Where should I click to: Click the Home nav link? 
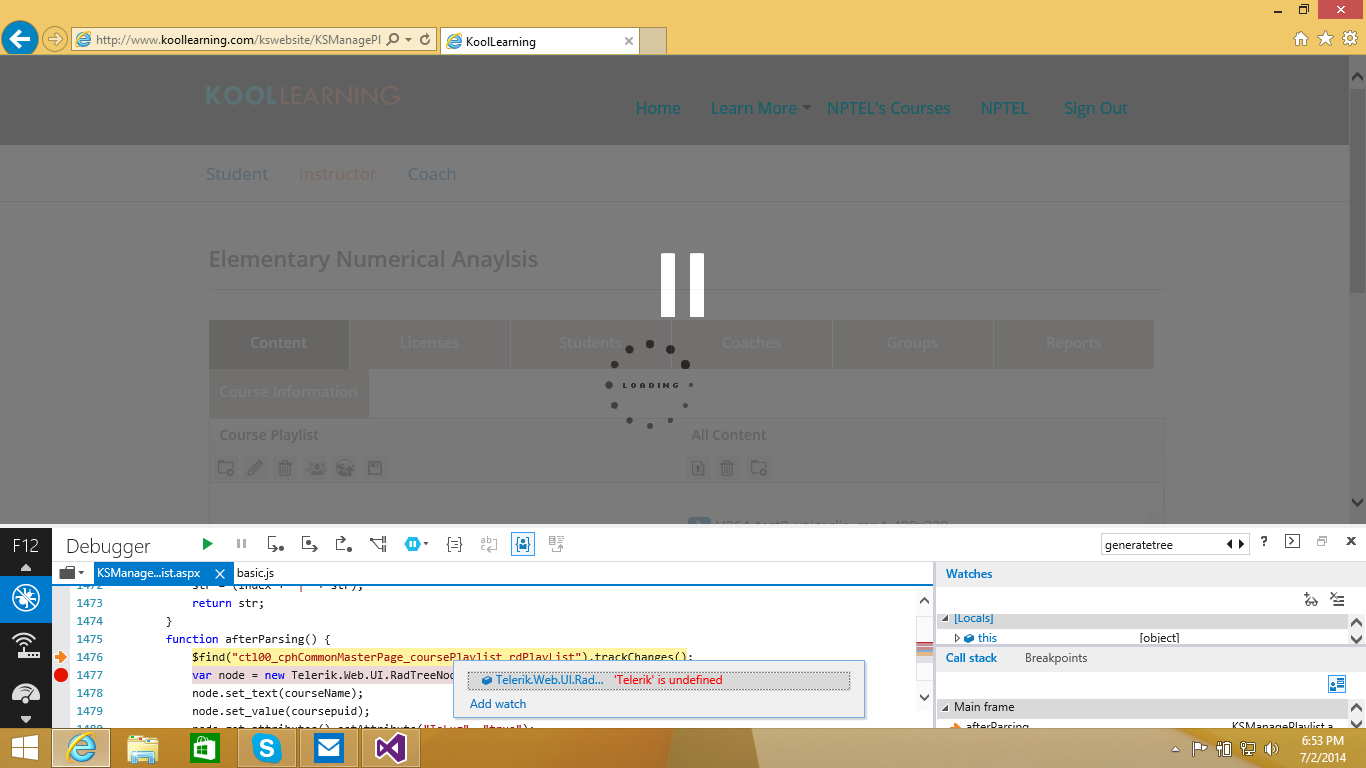(658, 108)
